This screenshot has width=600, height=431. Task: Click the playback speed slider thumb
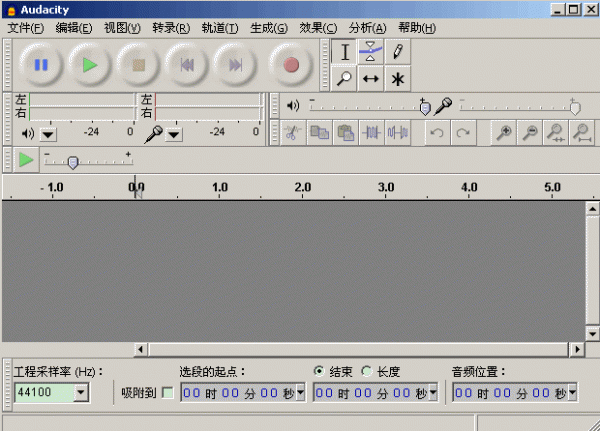pos(73,163)
